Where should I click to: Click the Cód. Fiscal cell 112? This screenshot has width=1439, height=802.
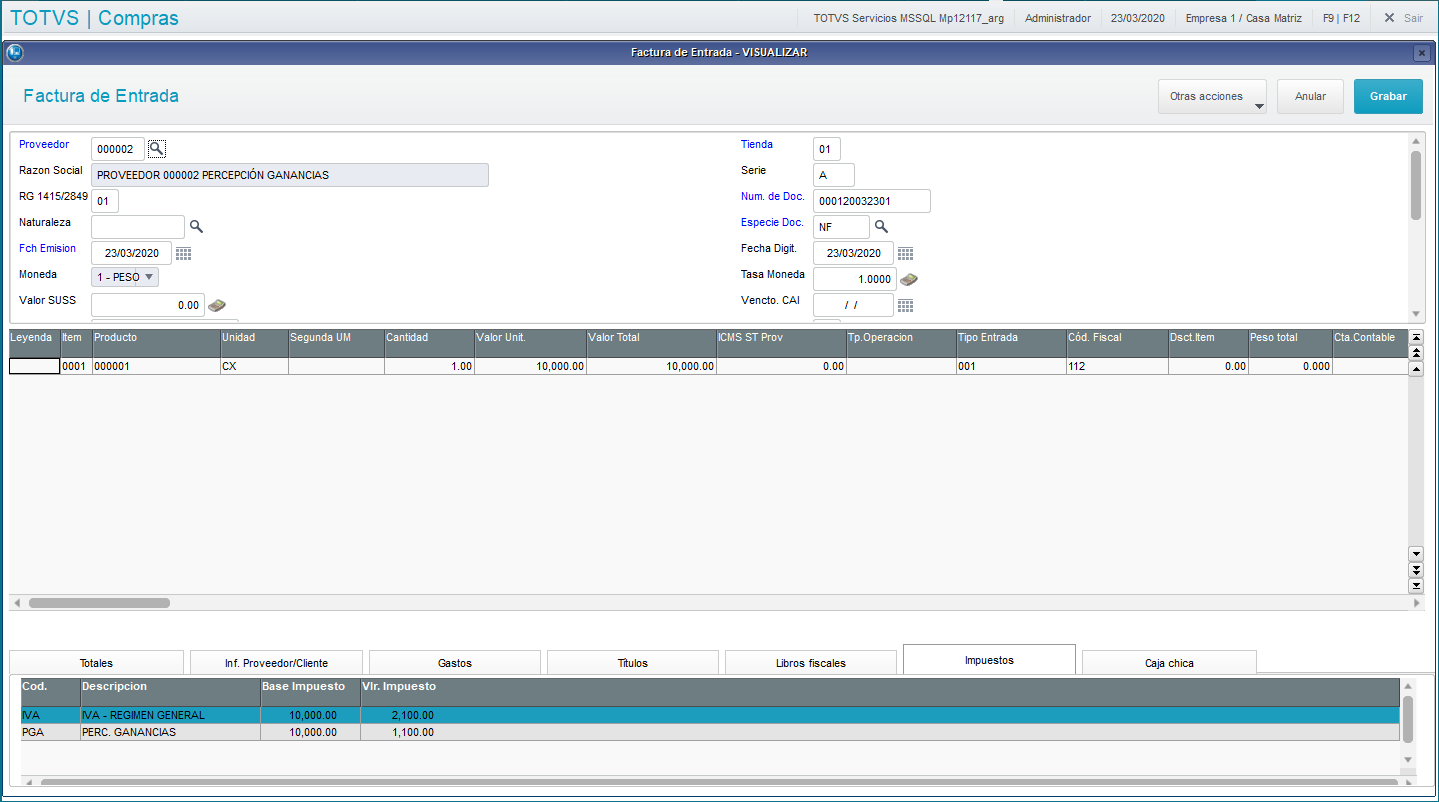point(1117,367)
